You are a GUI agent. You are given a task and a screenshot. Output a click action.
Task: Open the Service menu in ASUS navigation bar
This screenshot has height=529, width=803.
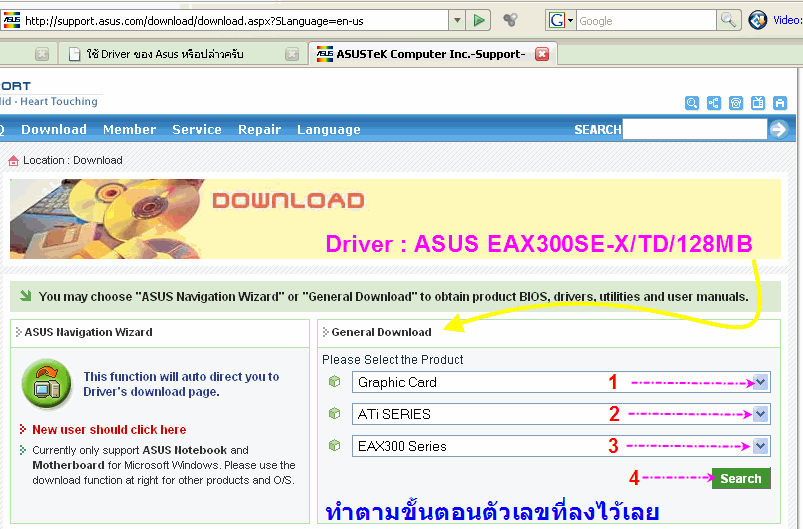point(197,130)
